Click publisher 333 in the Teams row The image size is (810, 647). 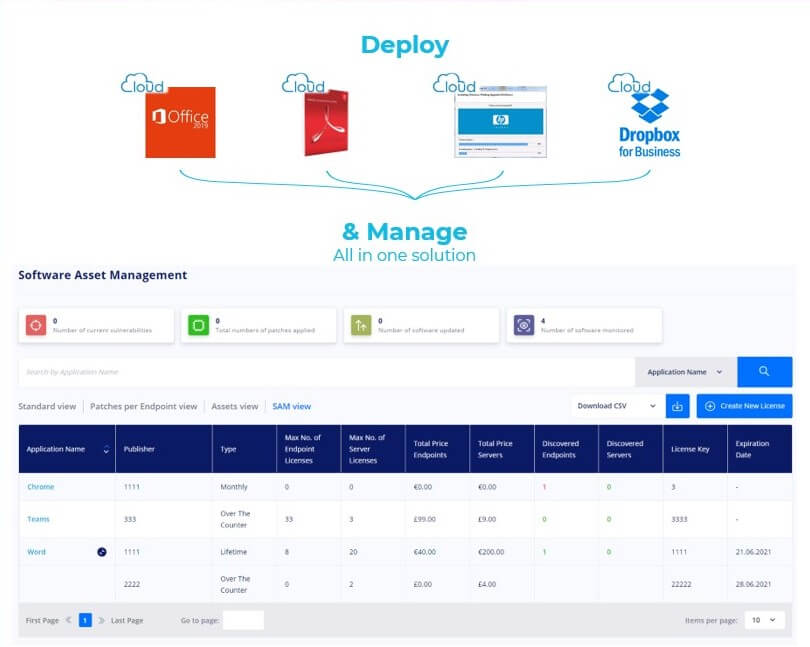[130, 519]
